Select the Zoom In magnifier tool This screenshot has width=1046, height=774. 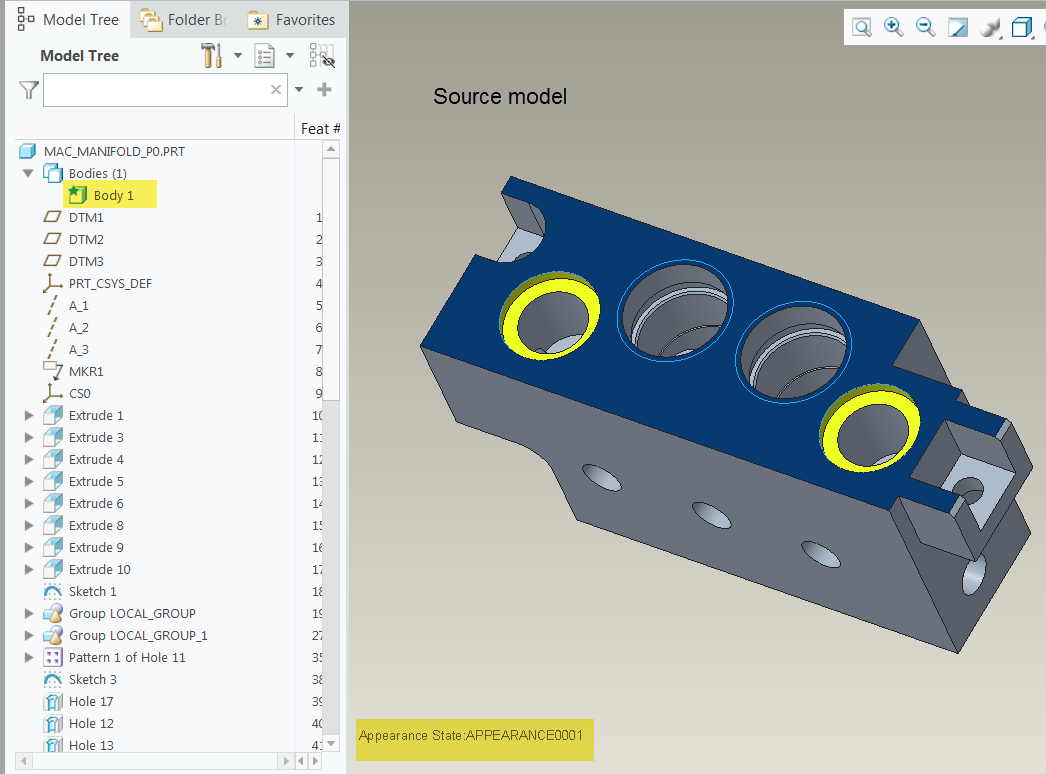click(x=893, y=27)
